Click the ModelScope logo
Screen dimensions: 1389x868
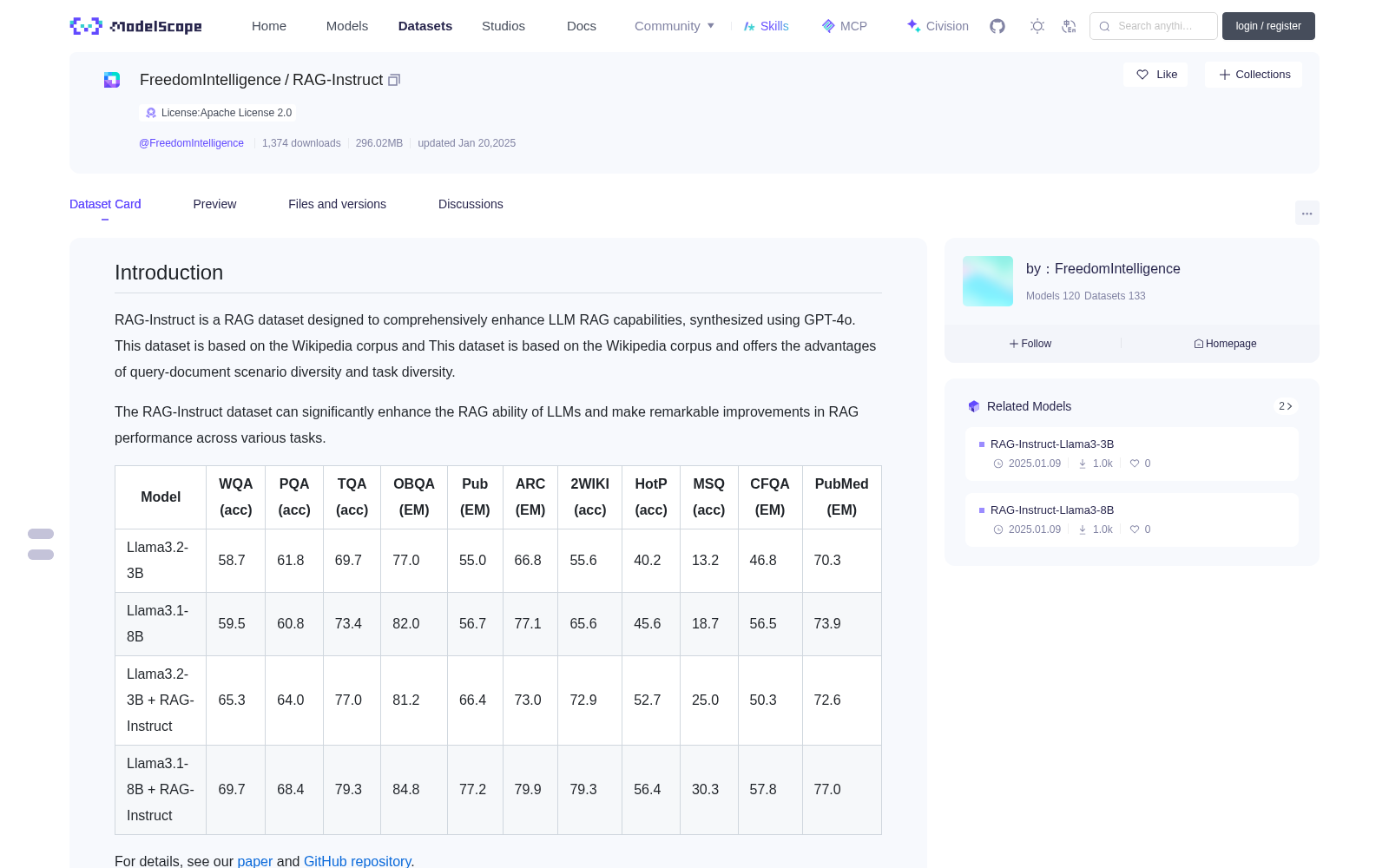(x=136, y=26)
